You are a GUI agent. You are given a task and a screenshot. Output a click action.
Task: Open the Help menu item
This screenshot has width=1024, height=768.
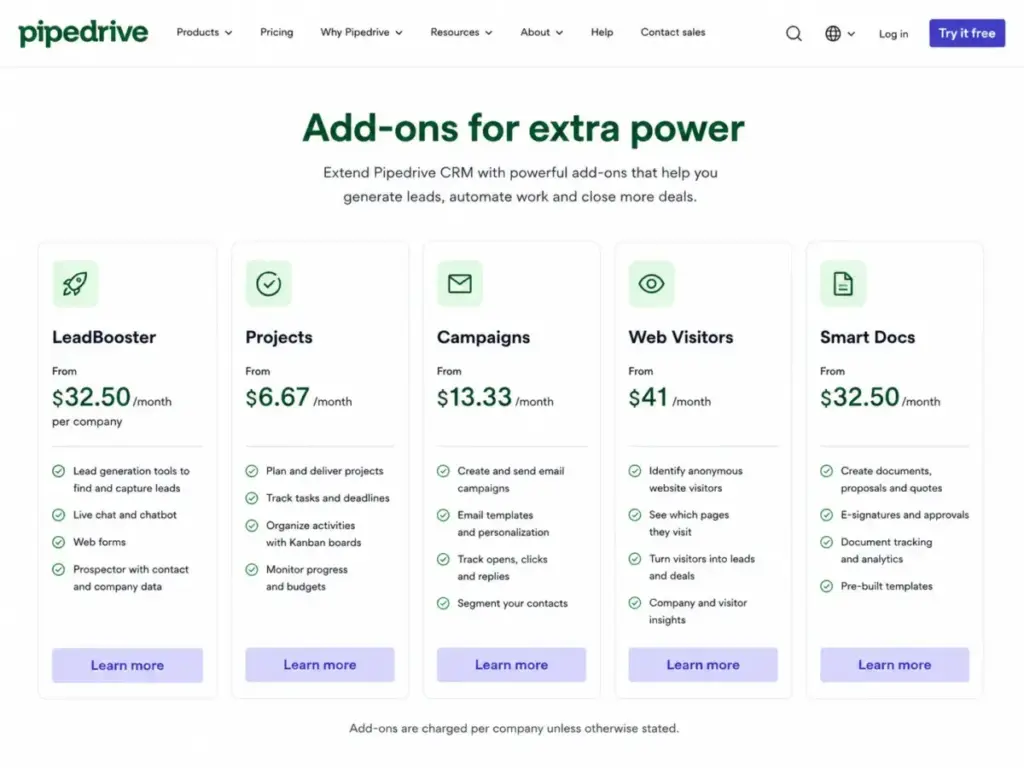(602, 32)
